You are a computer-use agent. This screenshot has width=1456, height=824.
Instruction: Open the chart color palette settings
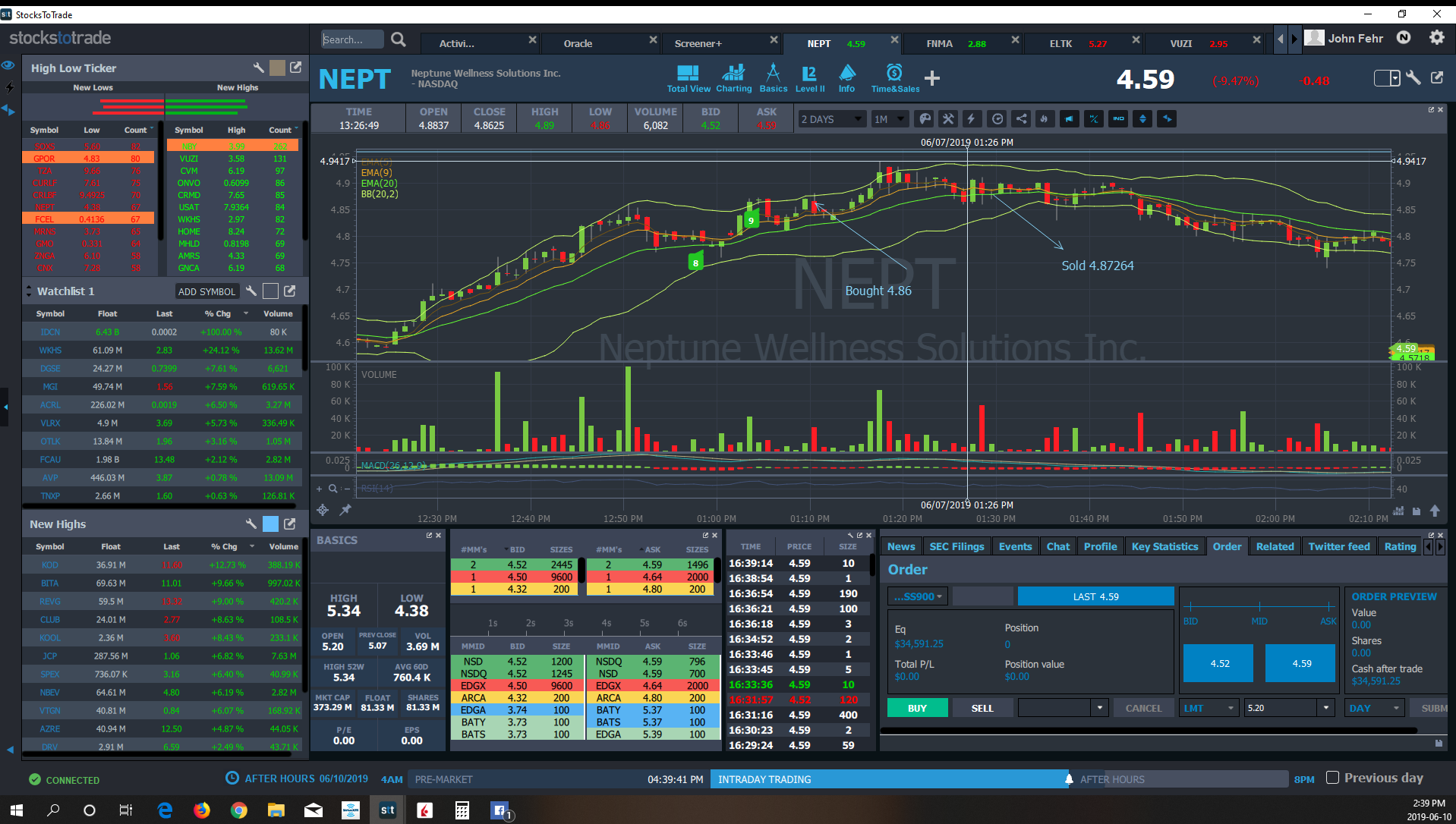tap(924, 119)
